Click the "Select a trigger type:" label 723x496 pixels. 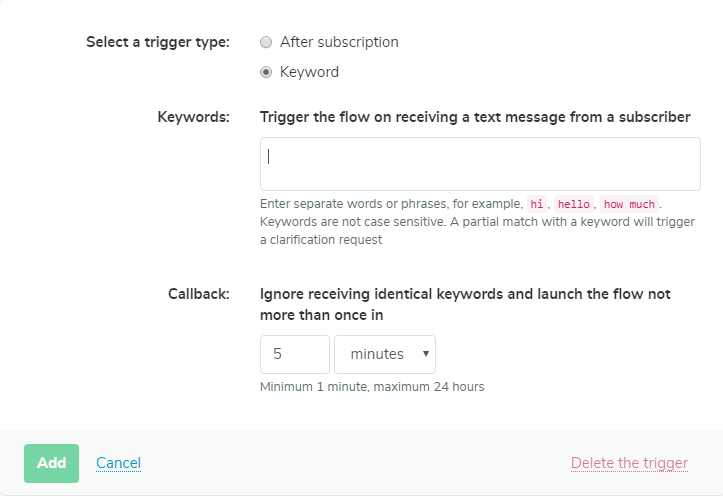[158, 42]
